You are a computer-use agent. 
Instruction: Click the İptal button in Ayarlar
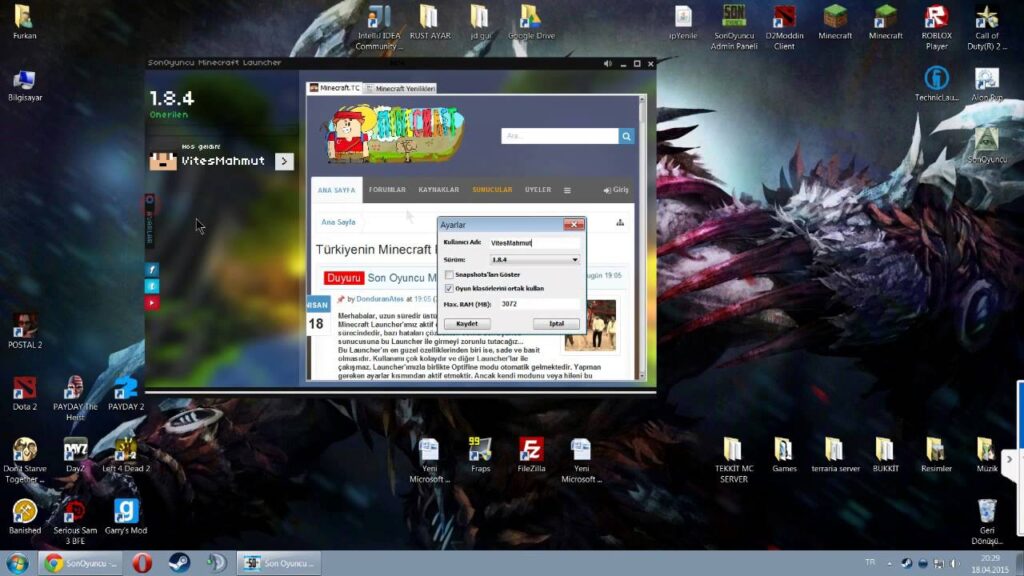555,323
